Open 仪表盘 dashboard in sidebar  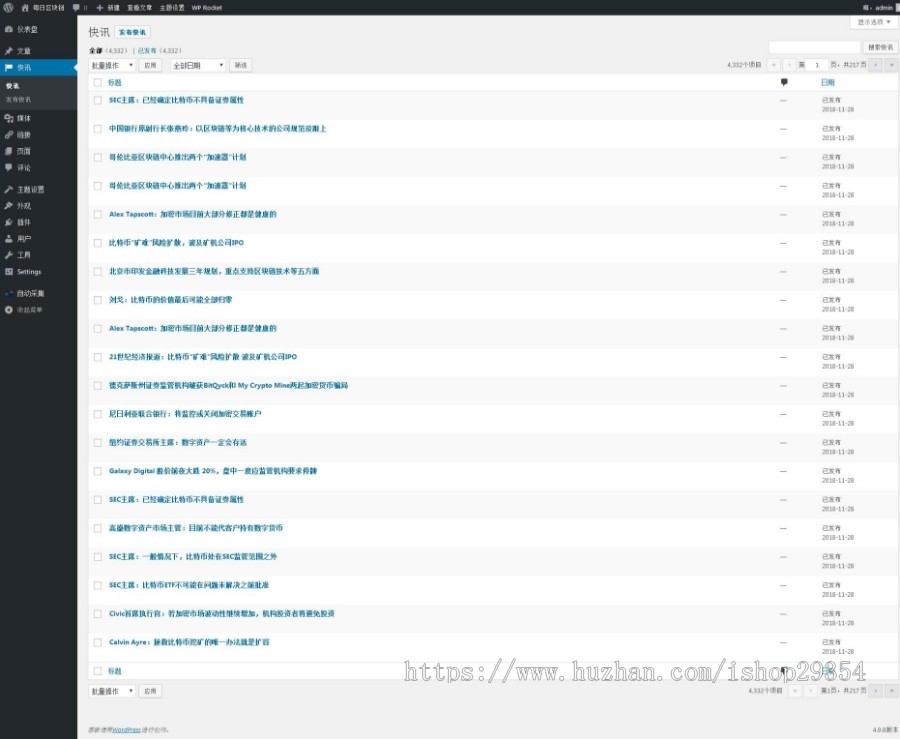pos(24,29)
